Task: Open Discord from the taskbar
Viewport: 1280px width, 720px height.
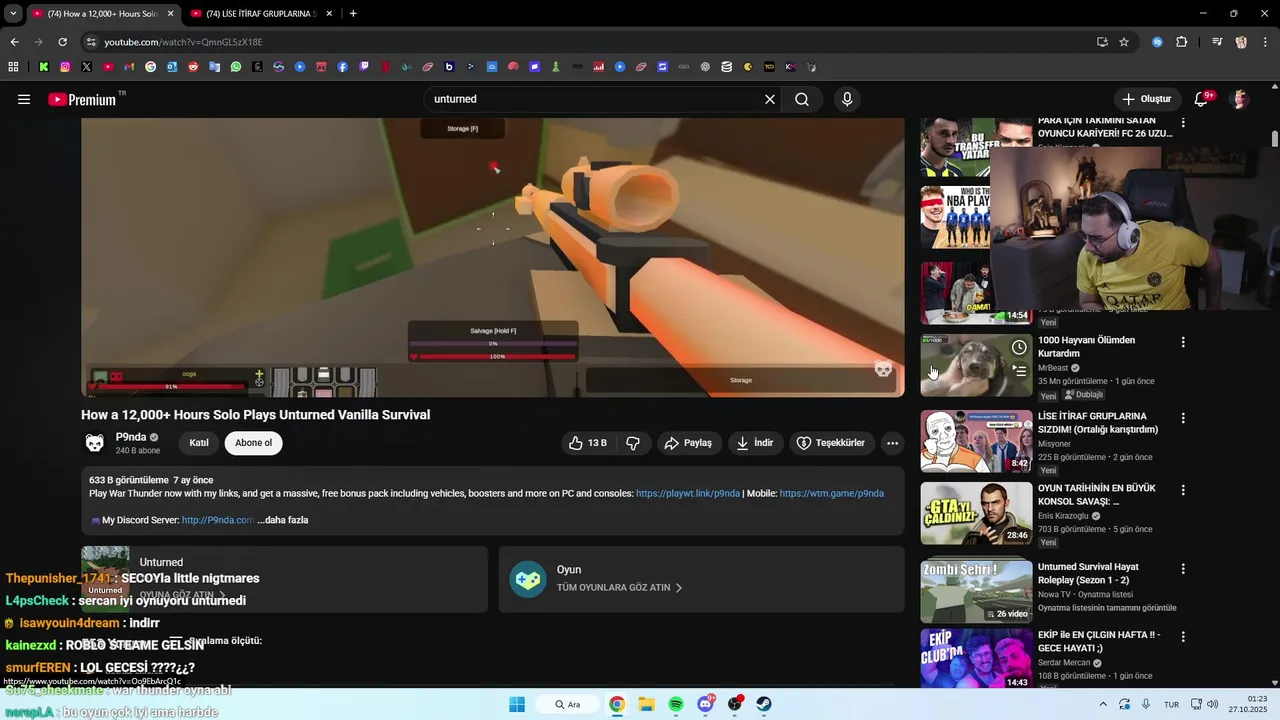Action: (x=706, y=704)
